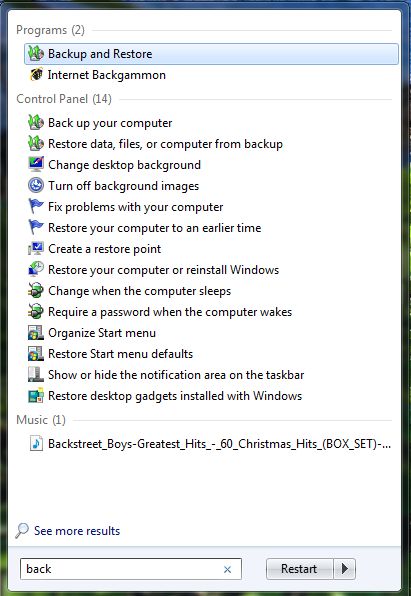The height and width of the screenshot is (596, 411).
Task: Launch Internet Backgammon game icon
Action: coord(36,75)
